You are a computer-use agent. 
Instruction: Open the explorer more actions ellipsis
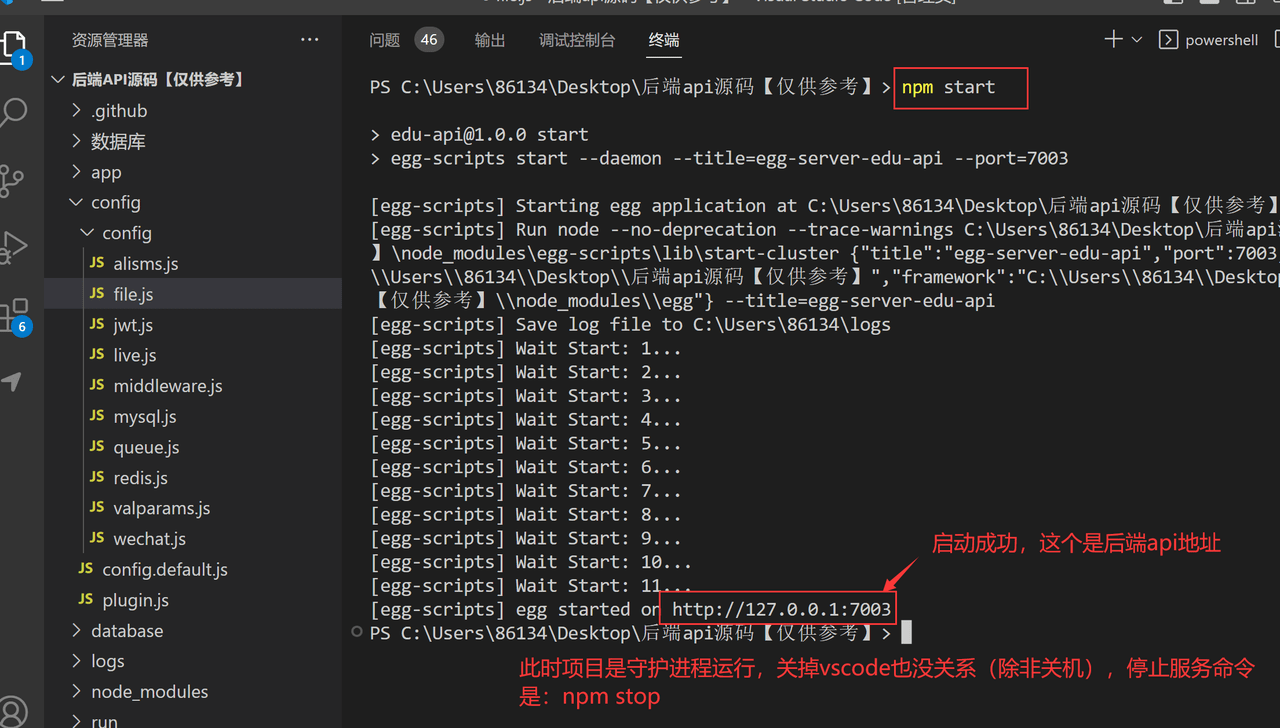pos(310,40)
